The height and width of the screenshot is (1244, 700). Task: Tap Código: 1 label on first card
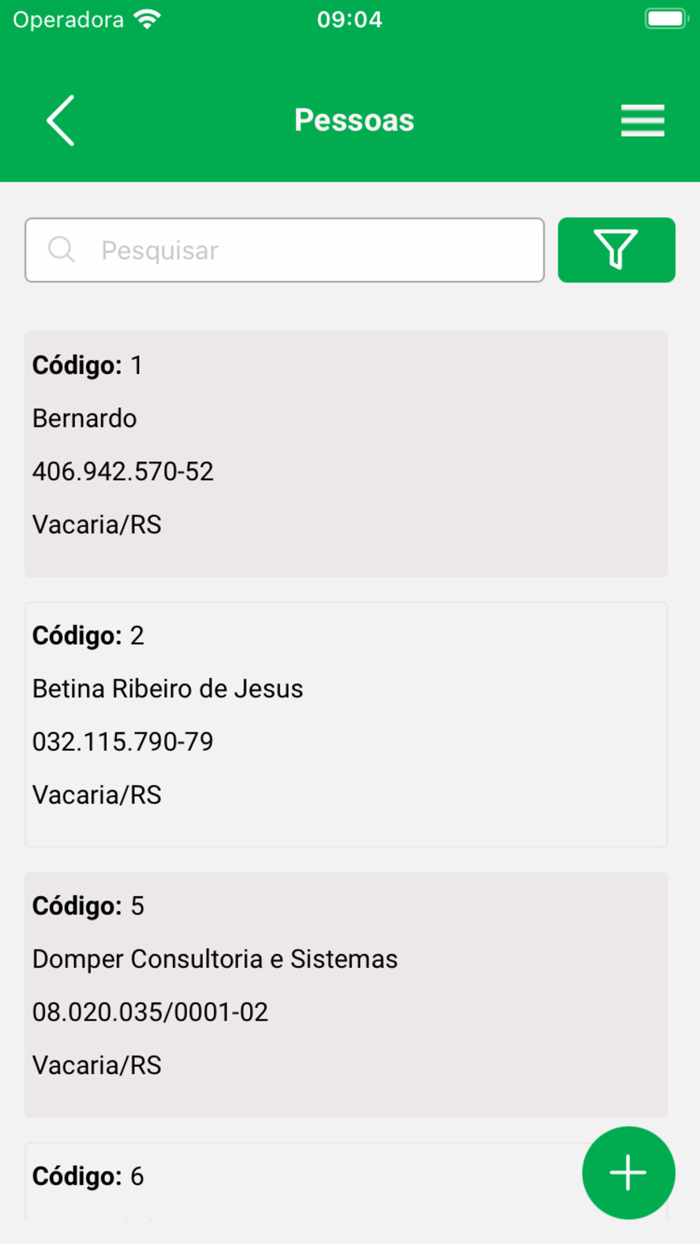pos(86,365)
